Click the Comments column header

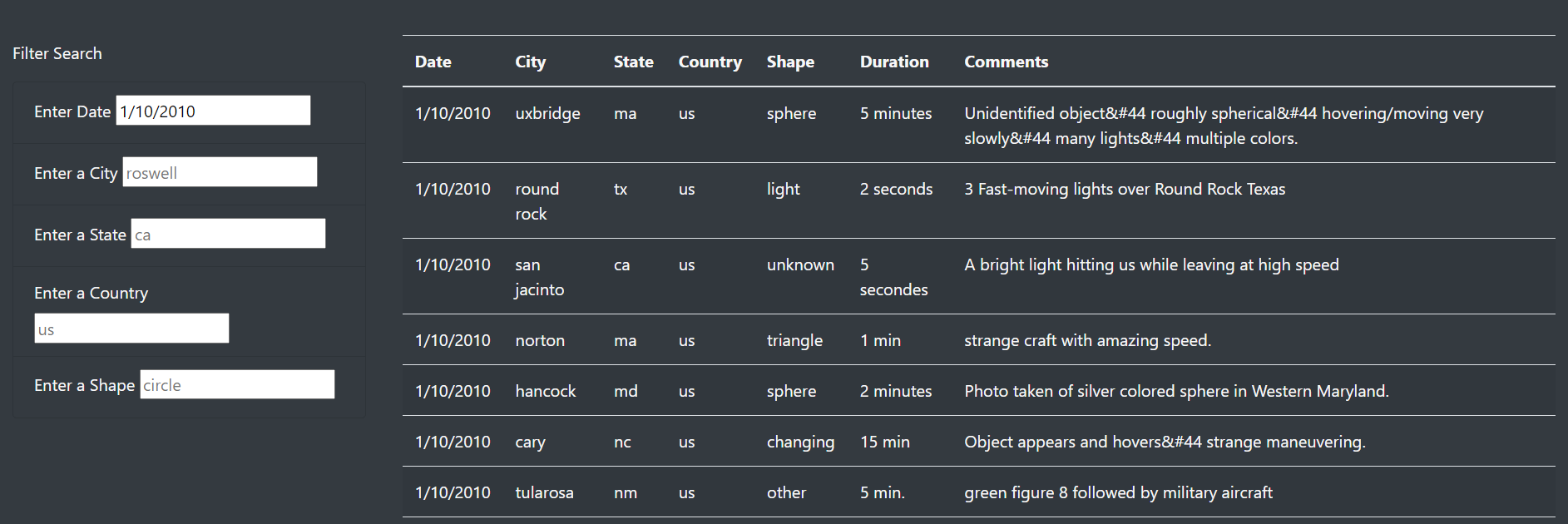click(x=1006, y=62)
